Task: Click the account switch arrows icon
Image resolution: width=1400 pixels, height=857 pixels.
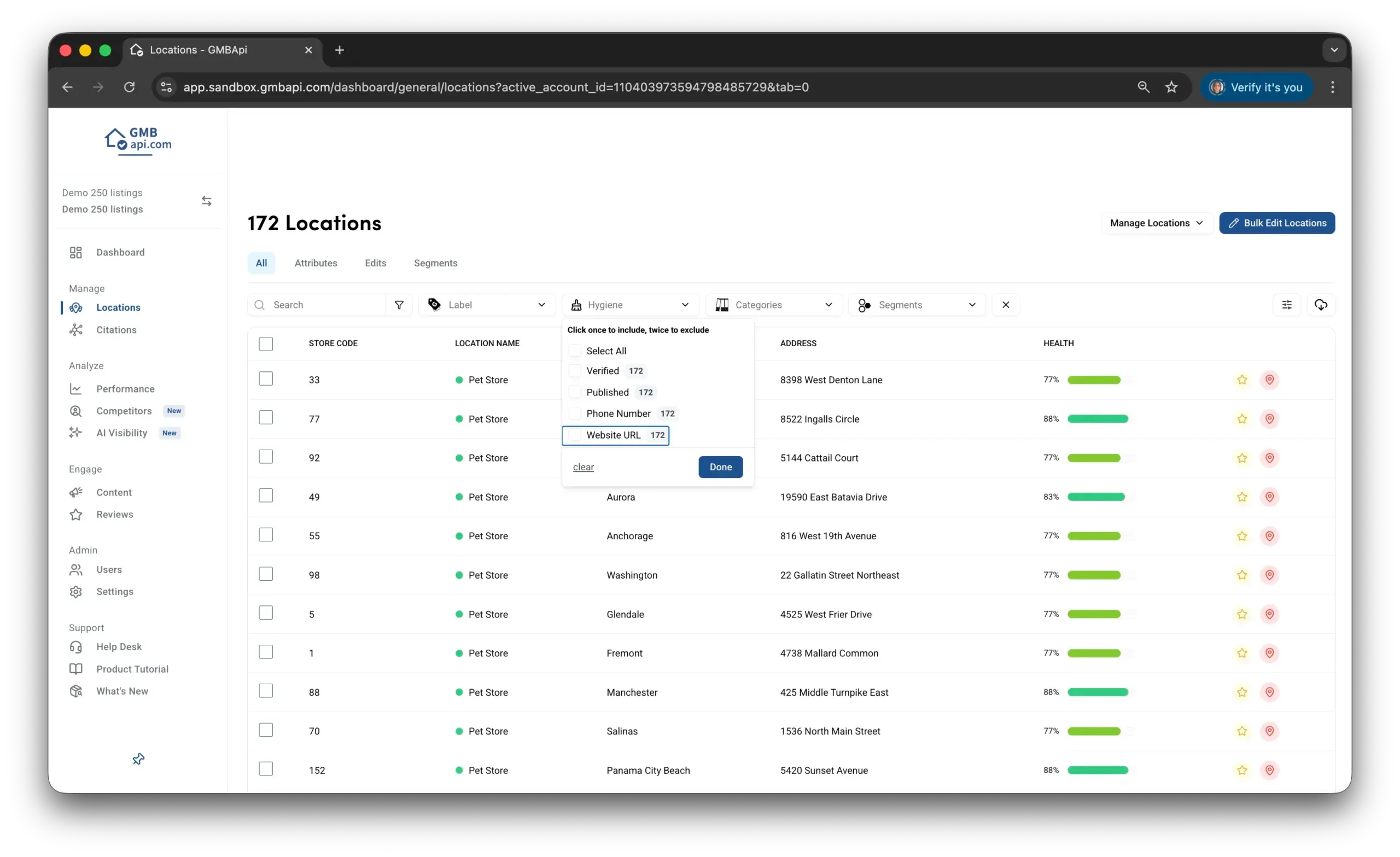Action: (x=206, y=201)
